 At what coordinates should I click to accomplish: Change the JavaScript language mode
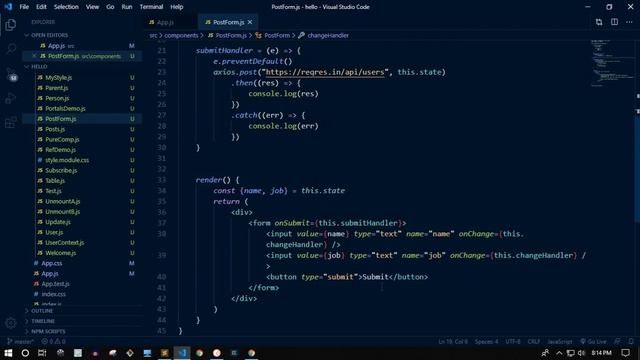click(x=560, y=342)
